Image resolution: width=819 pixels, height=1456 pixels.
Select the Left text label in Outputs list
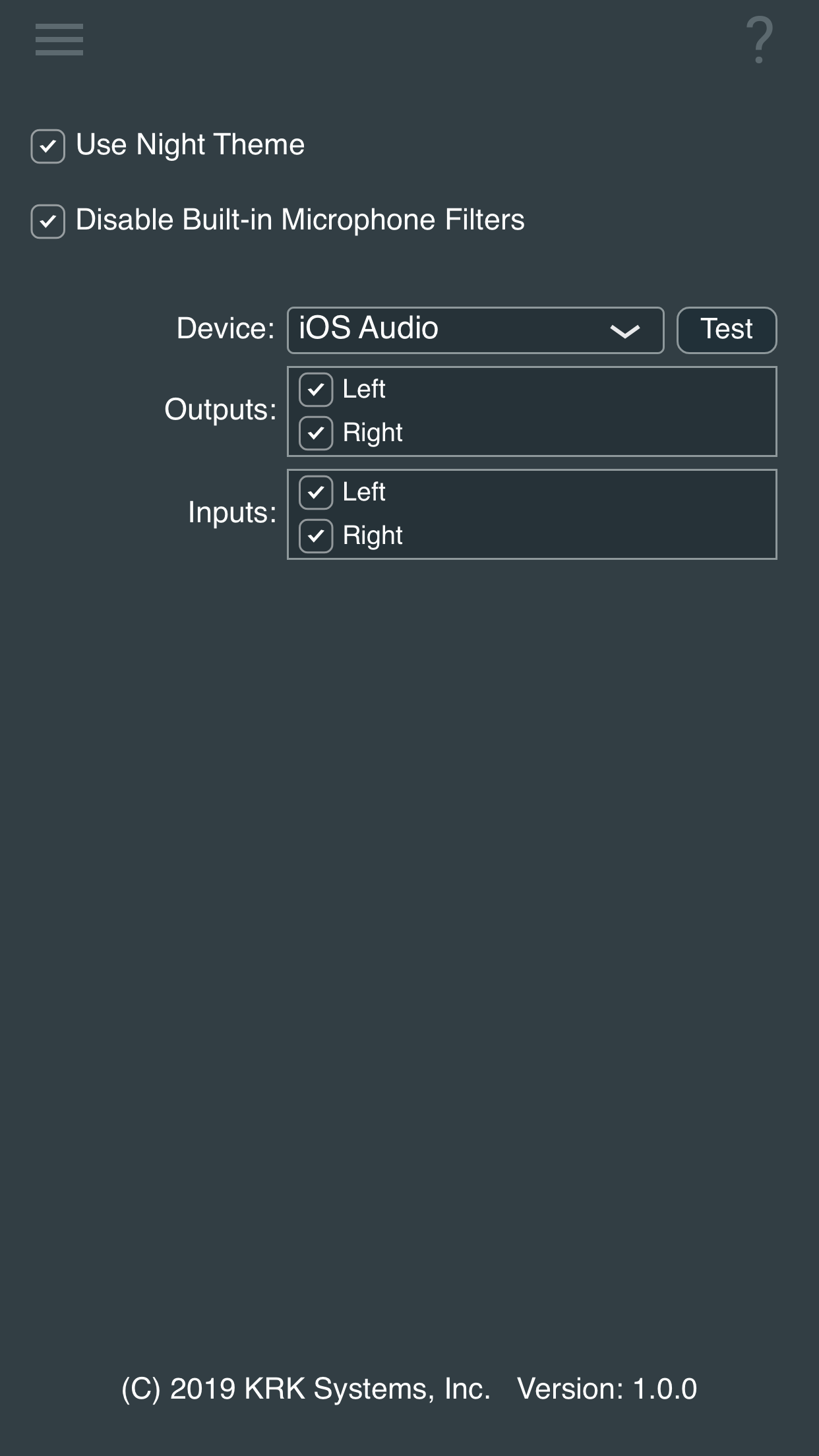point(364,389)
